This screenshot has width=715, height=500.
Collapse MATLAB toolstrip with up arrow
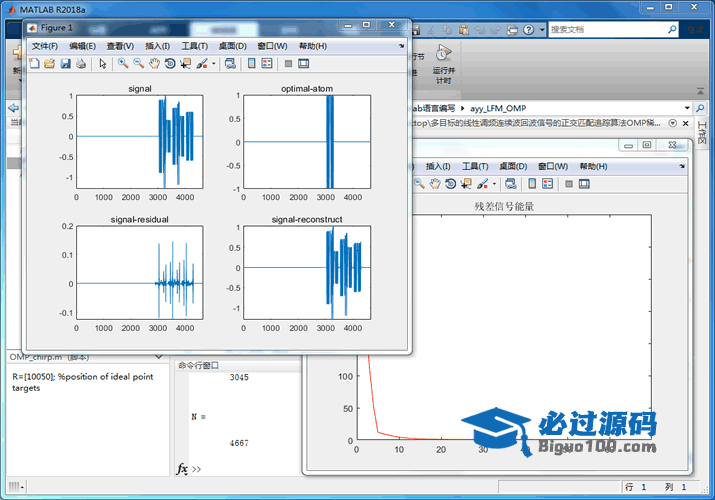pos(700,91)
